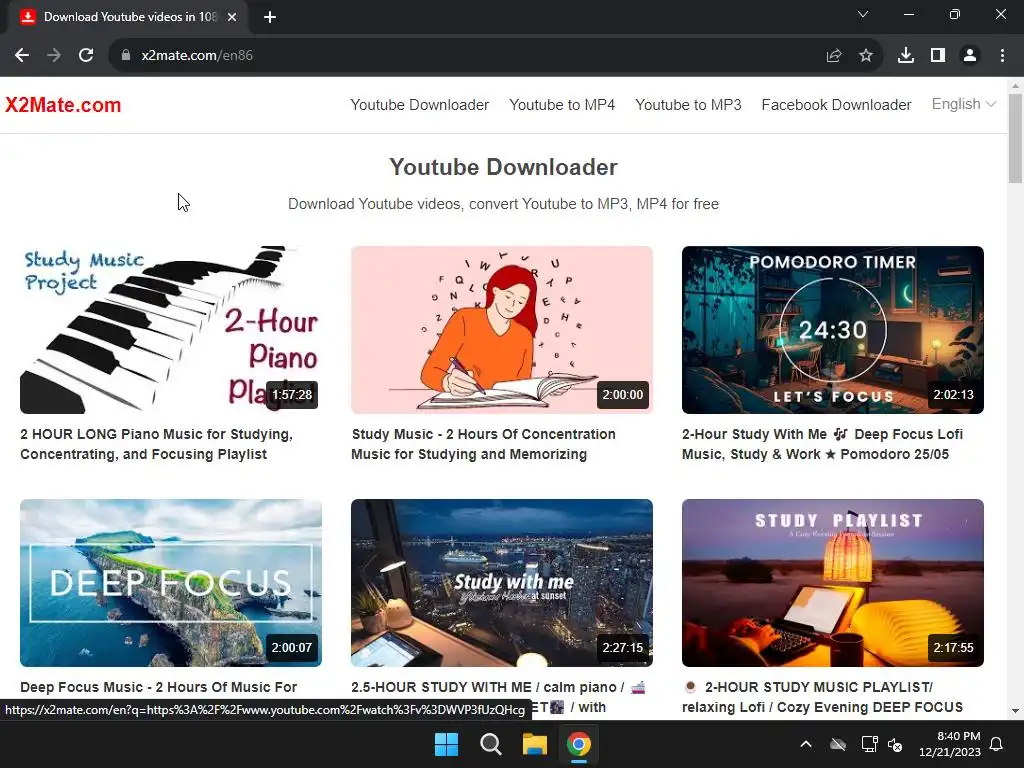The width and height of the screenshot is (1024, 768).
Task: Open a new browser tab
Action: coord(270,17)
